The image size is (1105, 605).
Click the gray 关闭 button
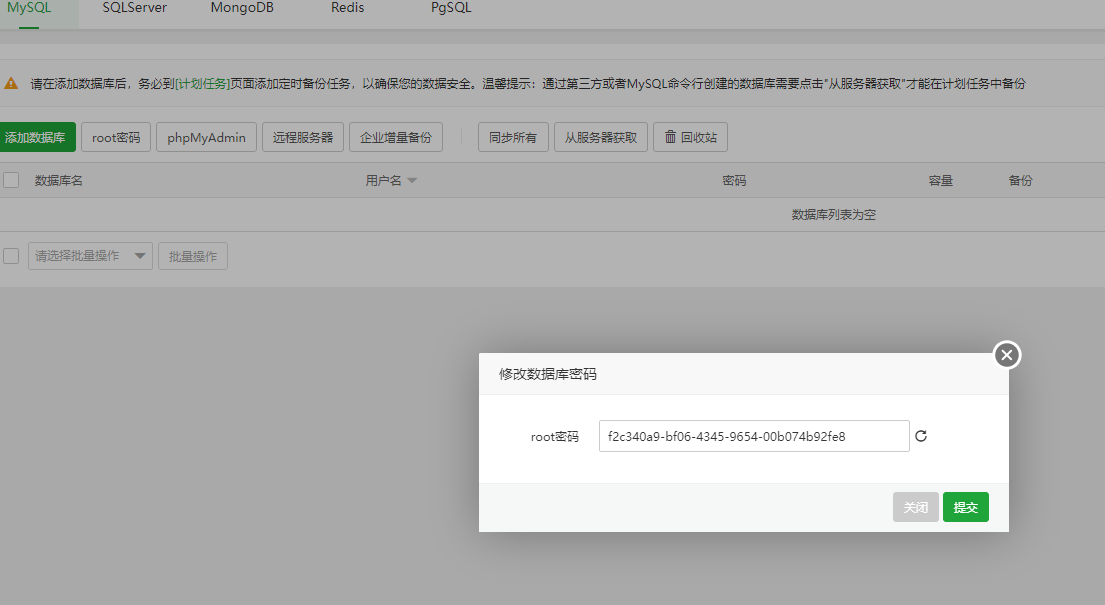(x=915, y=507)
